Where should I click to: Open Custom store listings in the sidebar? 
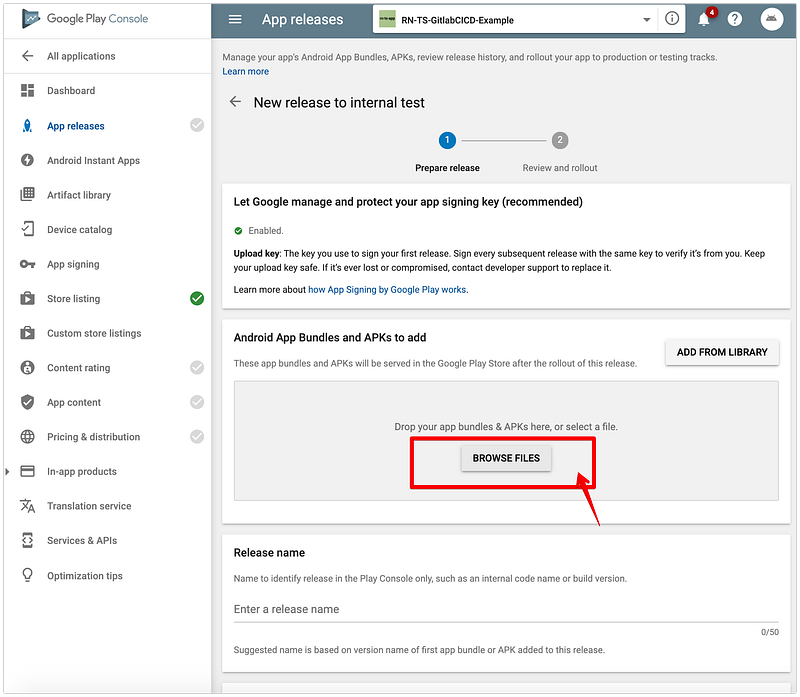[x=94, y=333]
